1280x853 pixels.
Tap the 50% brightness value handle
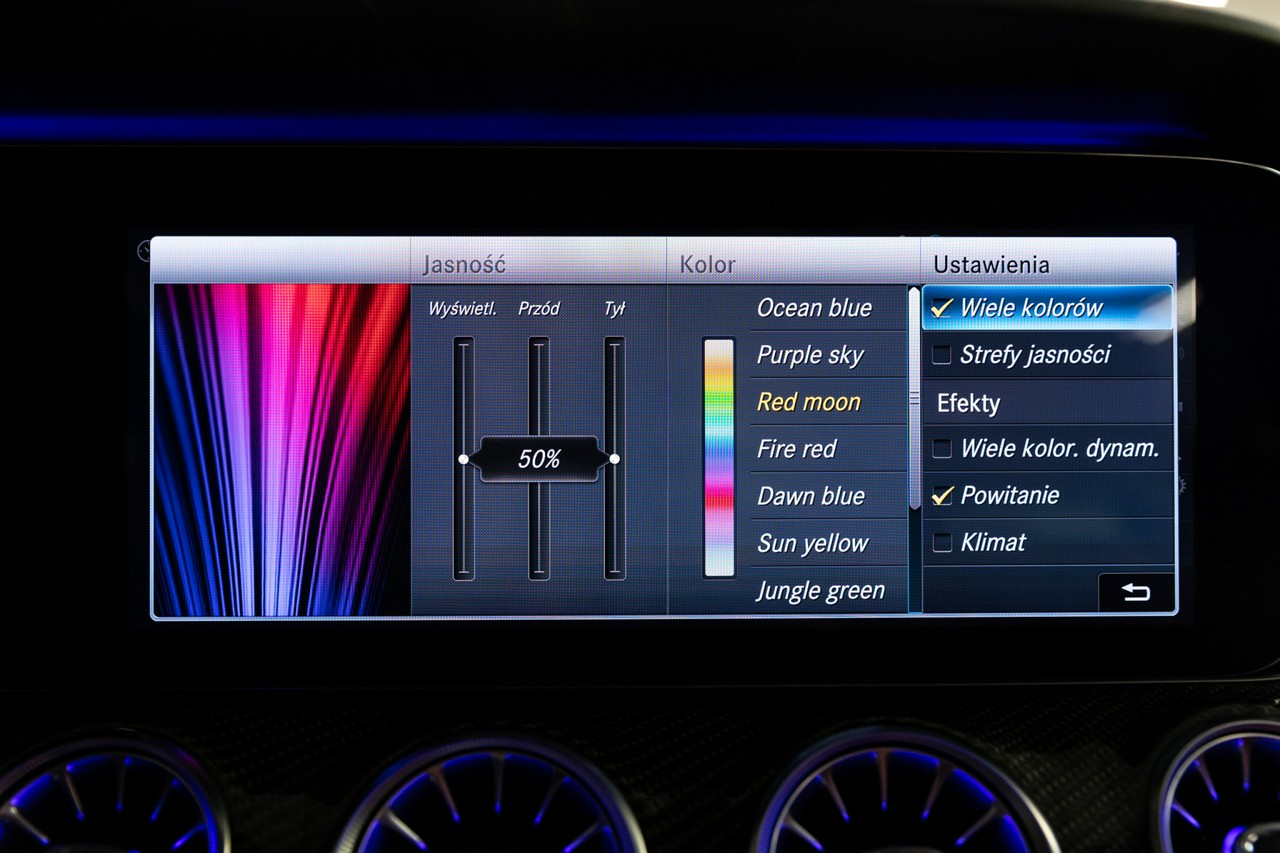pyautogui.click(x=539, y=459)
